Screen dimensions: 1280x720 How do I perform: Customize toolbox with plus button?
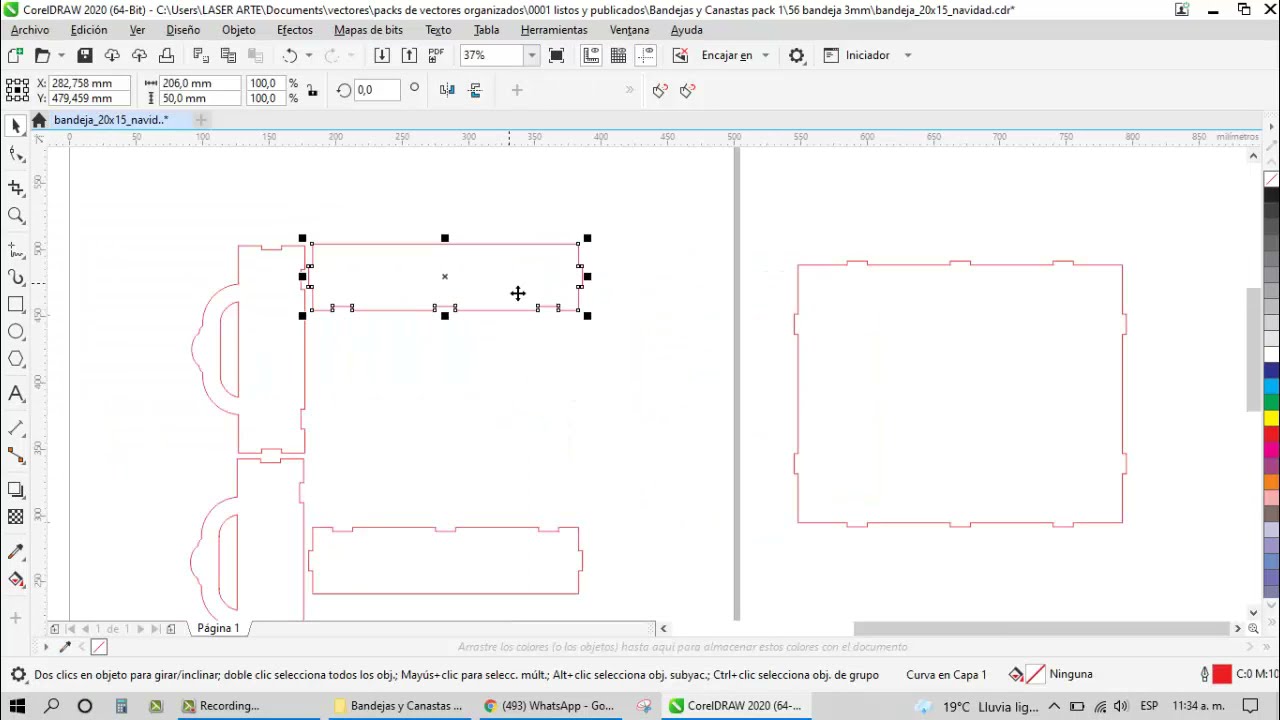point(16,617)
